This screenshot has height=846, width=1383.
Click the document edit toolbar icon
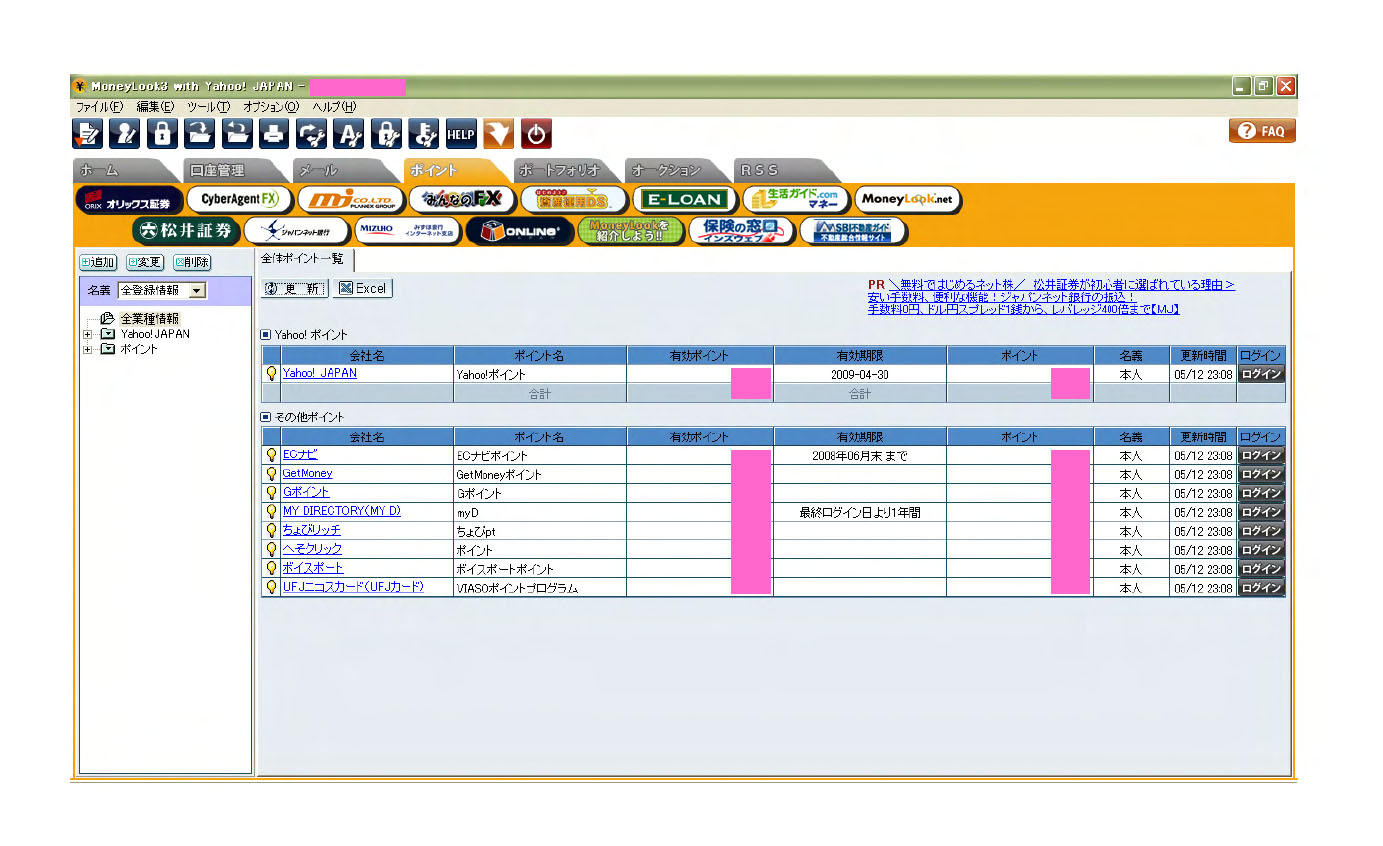pos(88,133)
